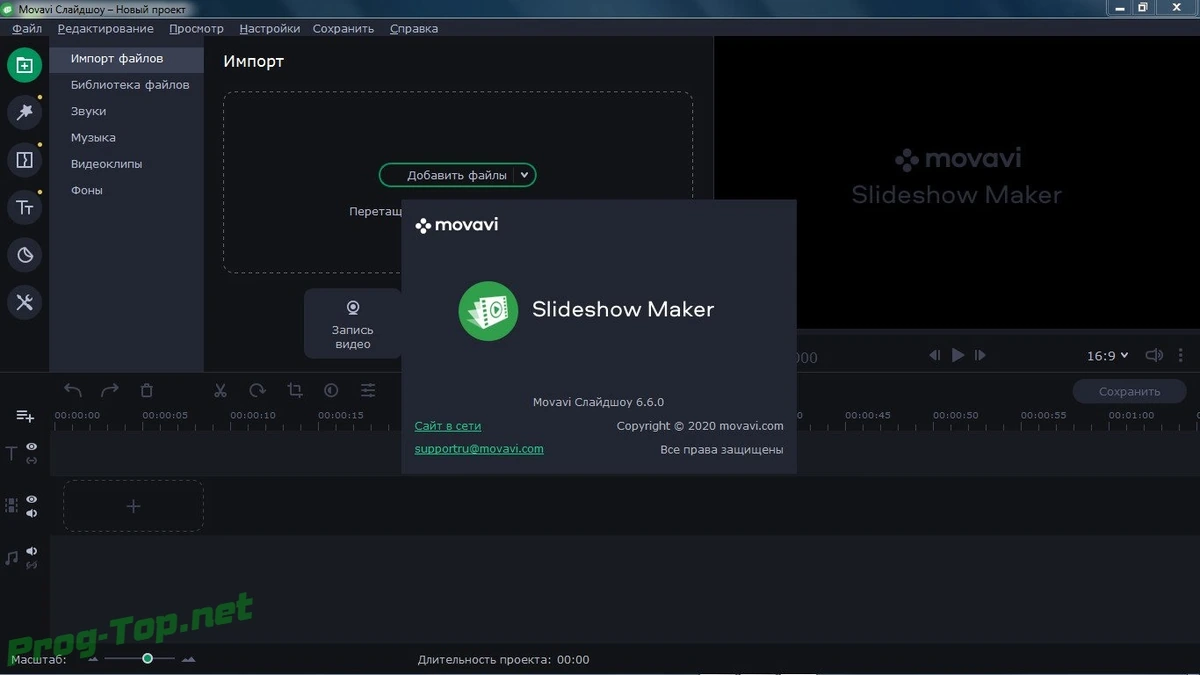Click the title track T icon
Viewport: 1200px width, 675px height.
coord(12,454)
